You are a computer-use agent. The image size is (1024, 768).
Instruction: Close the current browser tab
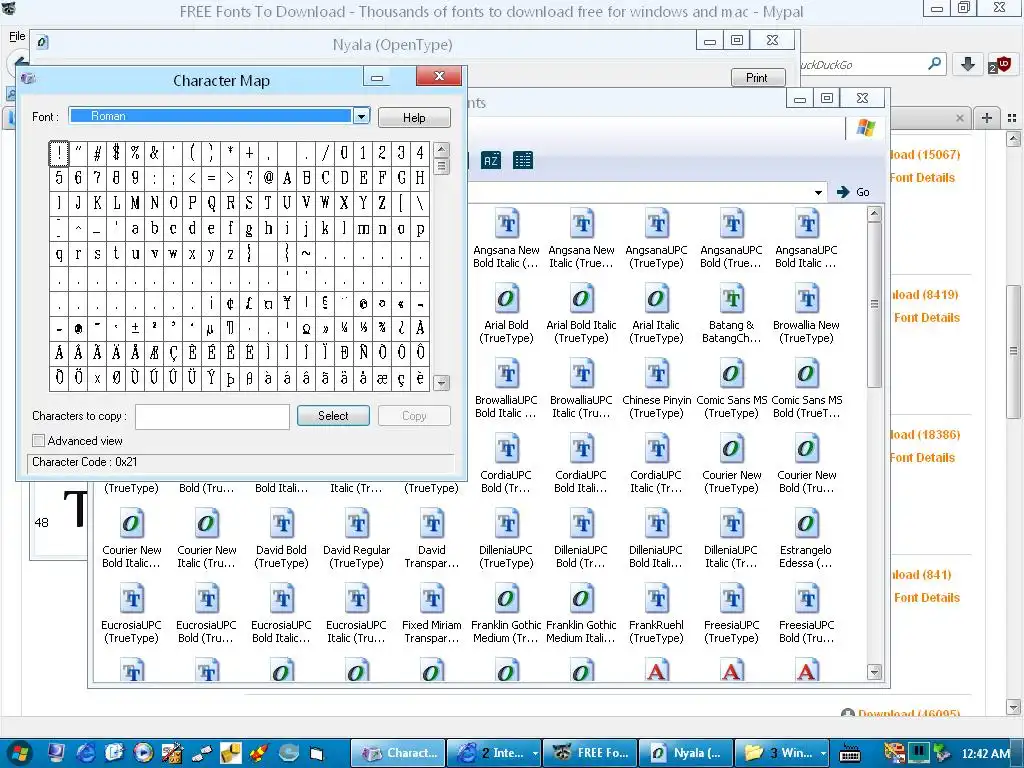coord(959,118)
